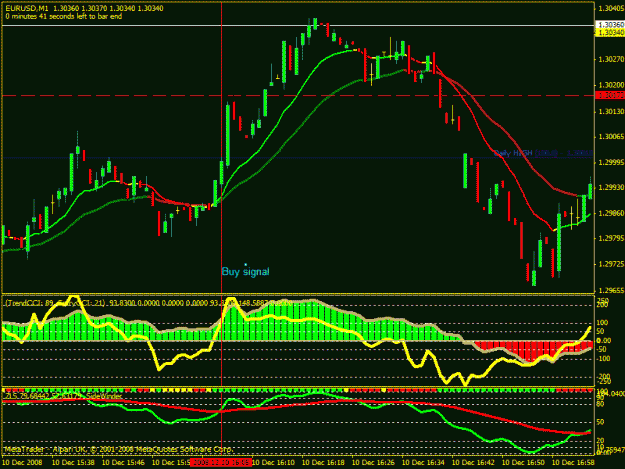This screenshot has width=625, height=469.
Task: Click the '10 Dec 16:42' time label
Action: (x=473, y=463)
